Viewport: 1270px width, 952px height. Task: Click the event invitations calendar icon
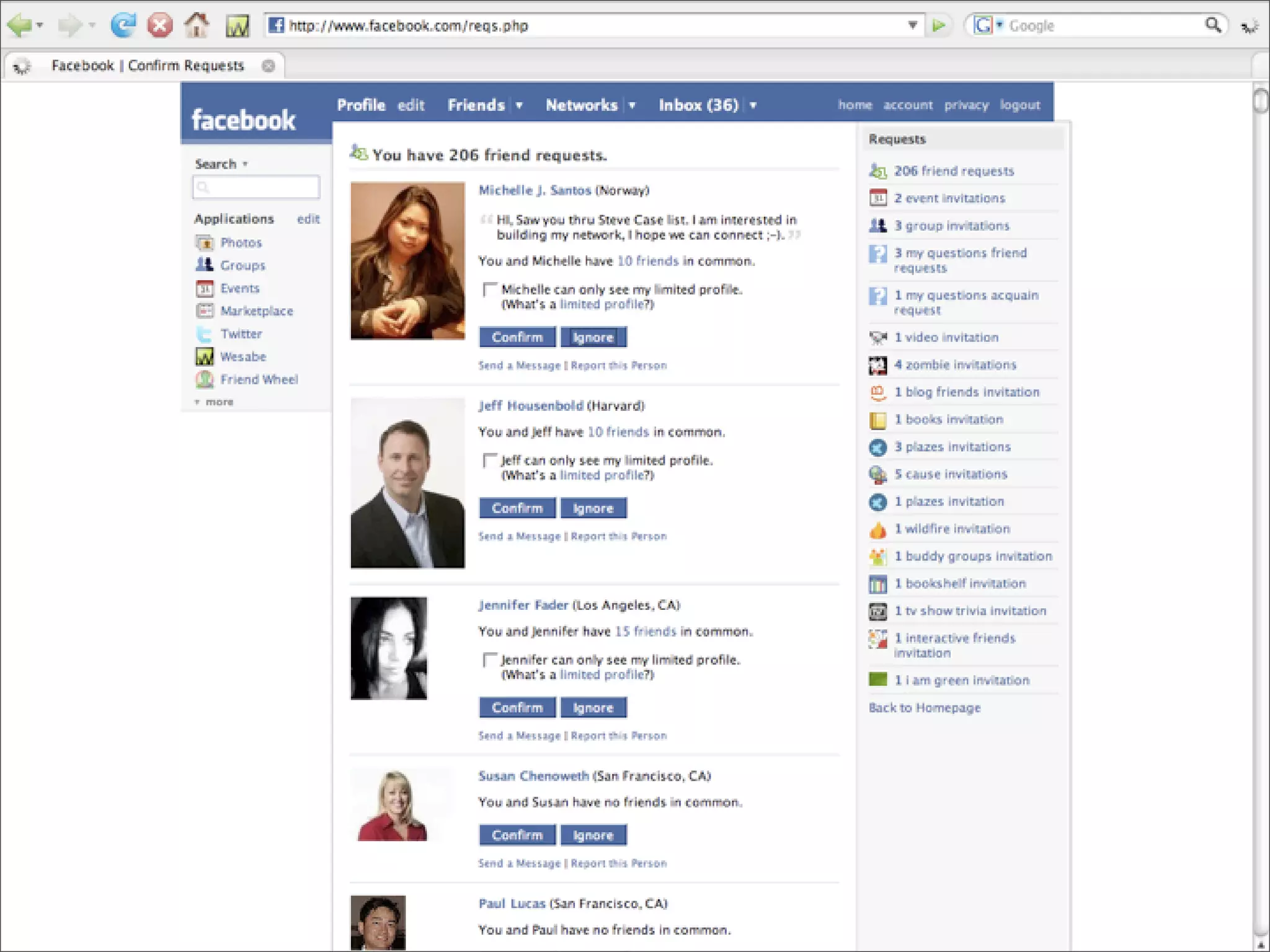pos(877,198)
